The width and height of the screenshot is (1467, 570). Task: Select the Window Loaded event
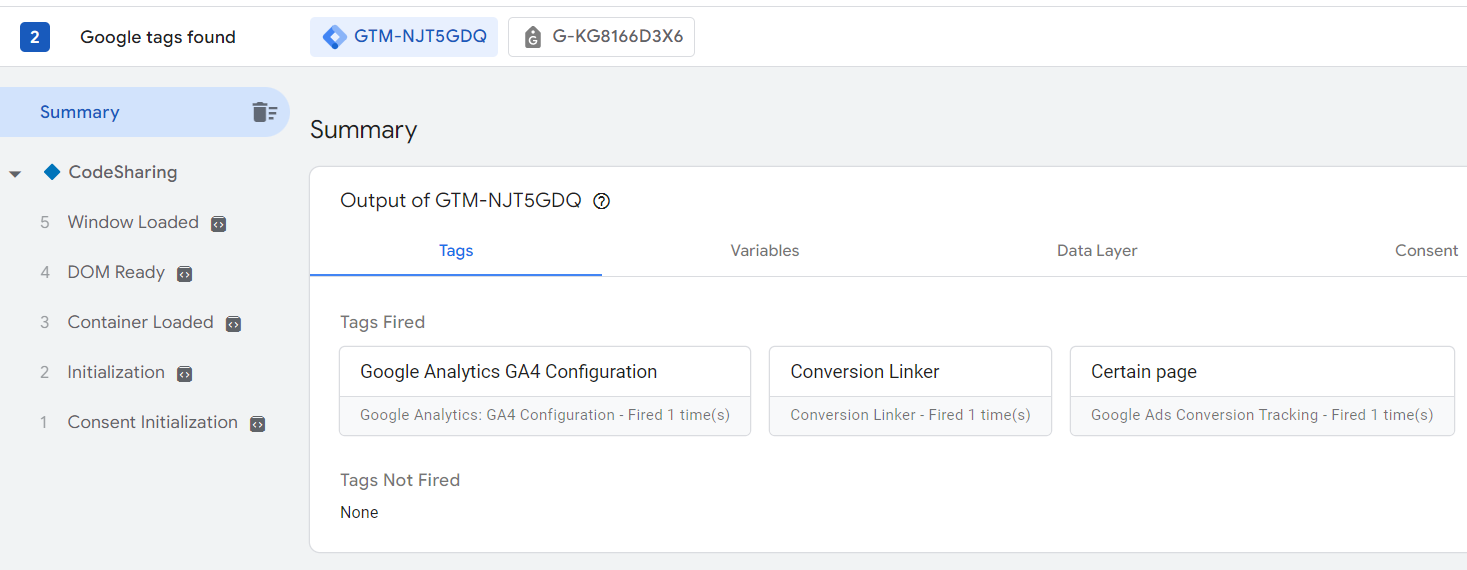pyautogui.click(x=133, y=222)
